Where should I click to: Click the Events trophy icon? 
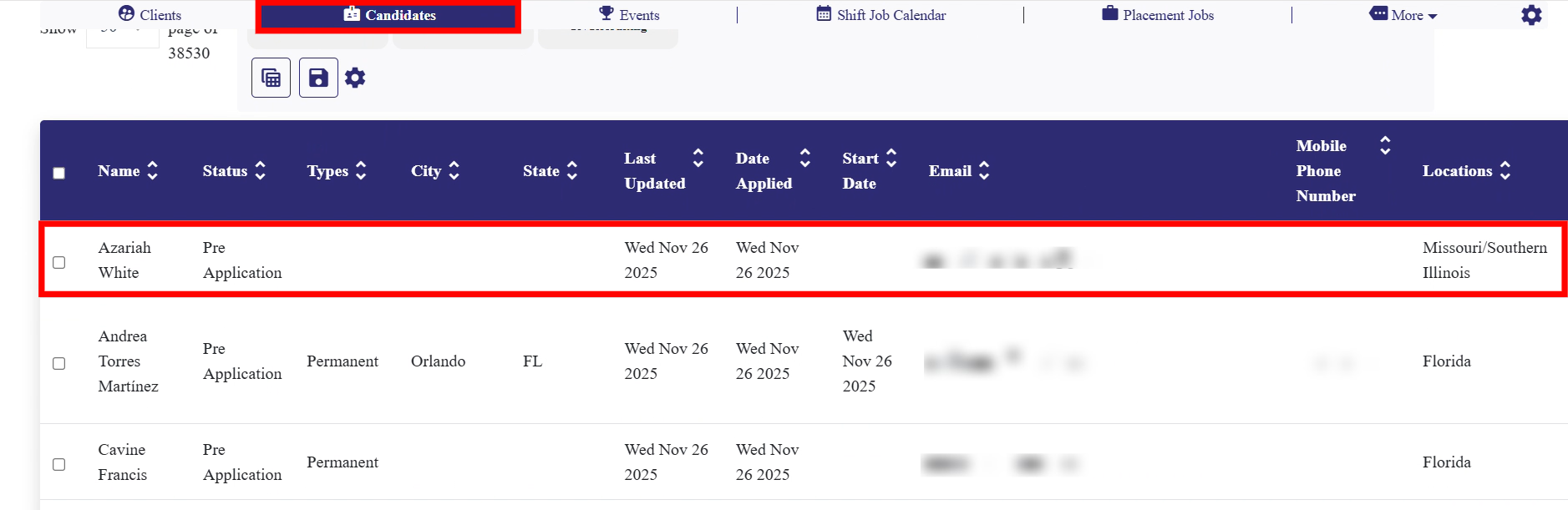pyautogui.click(x=606, y=13)
